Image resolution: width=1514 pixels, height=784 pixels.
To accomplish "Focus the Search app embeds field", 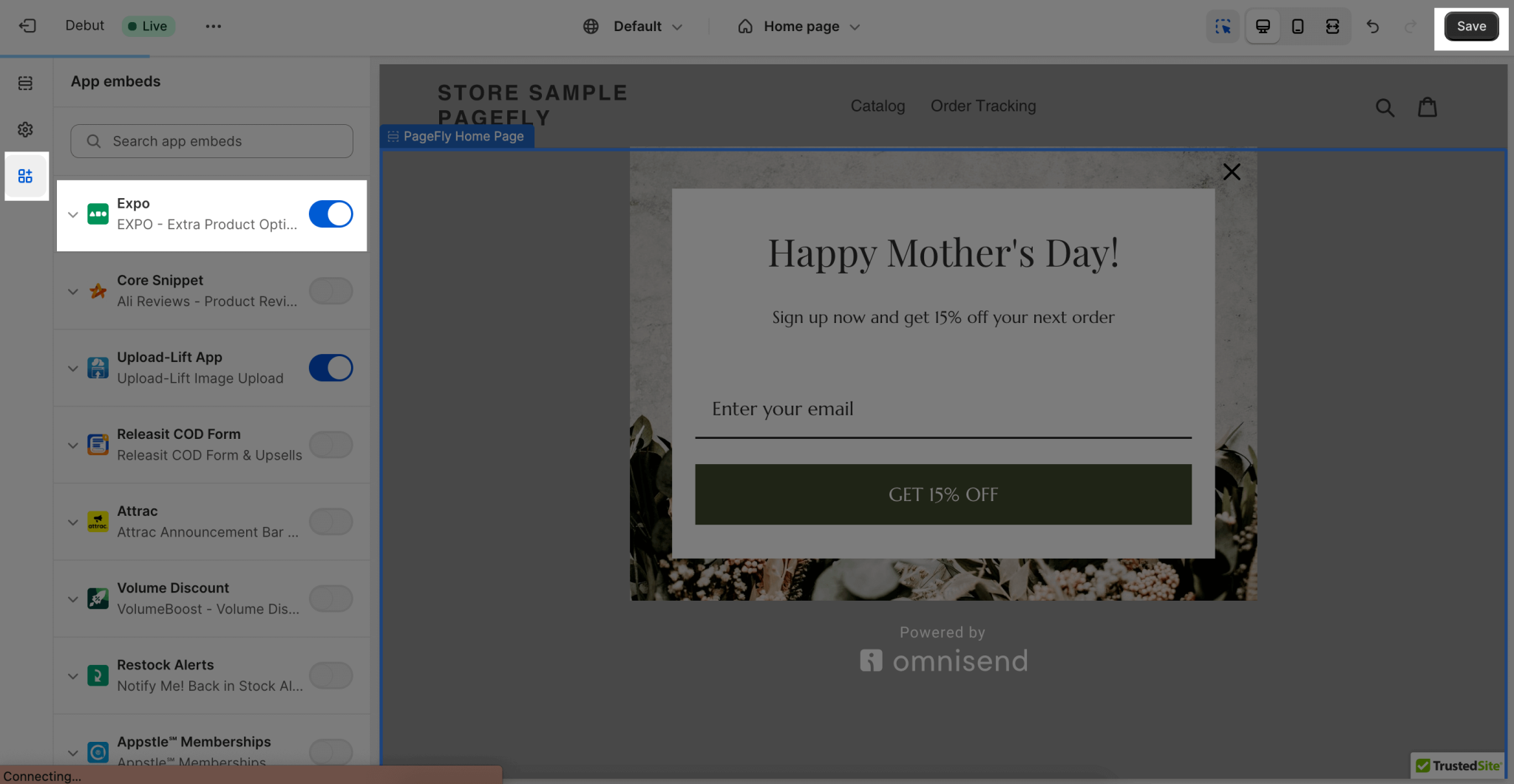I will click(x=211, y=141).
